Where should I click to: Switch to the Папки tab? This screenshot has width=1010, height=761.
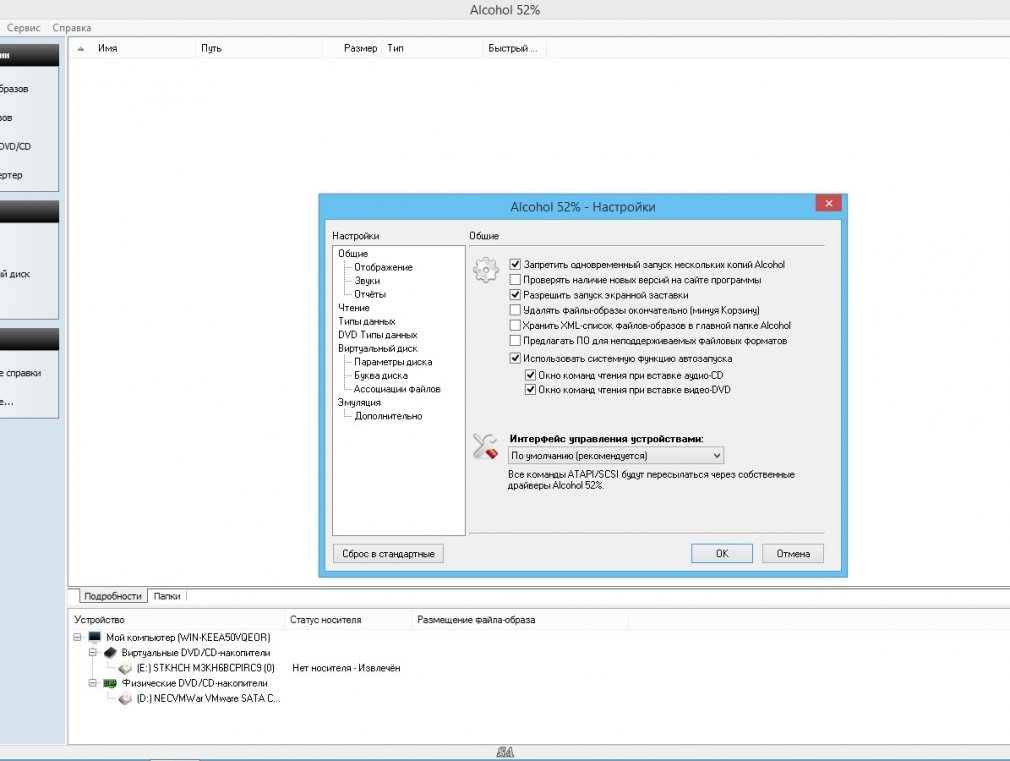coord(167,596)
